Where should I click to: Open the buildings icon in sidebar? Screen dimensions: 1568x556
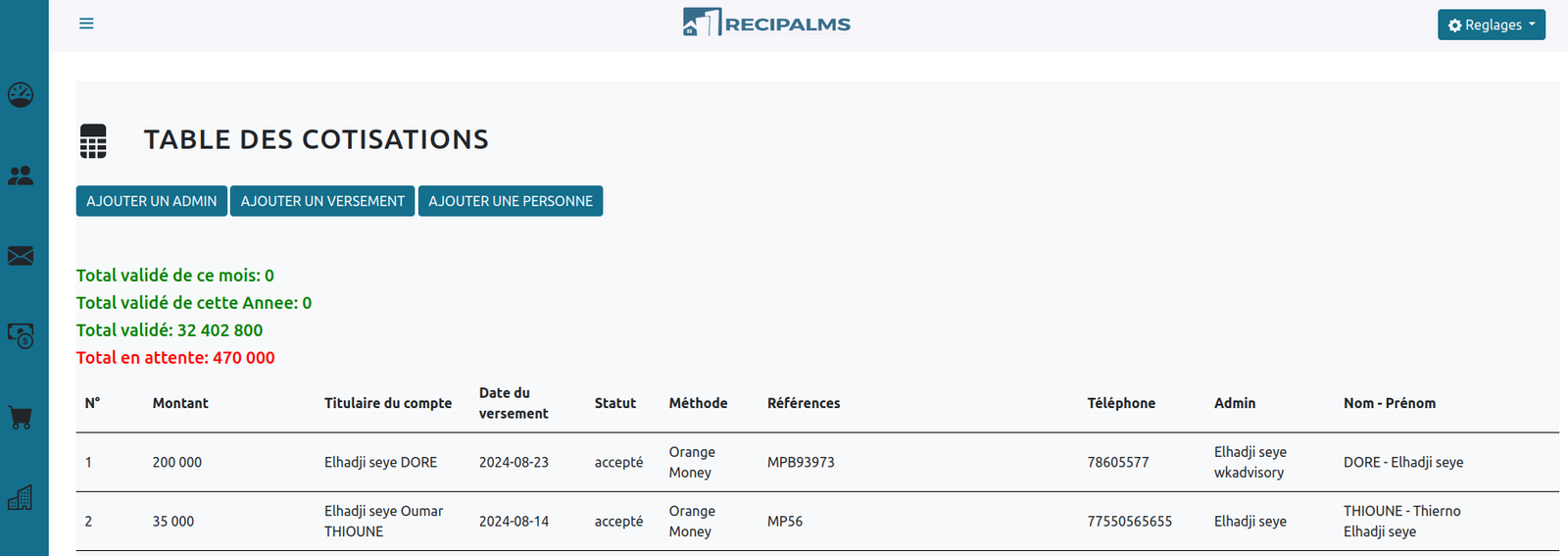coord(21,498)
